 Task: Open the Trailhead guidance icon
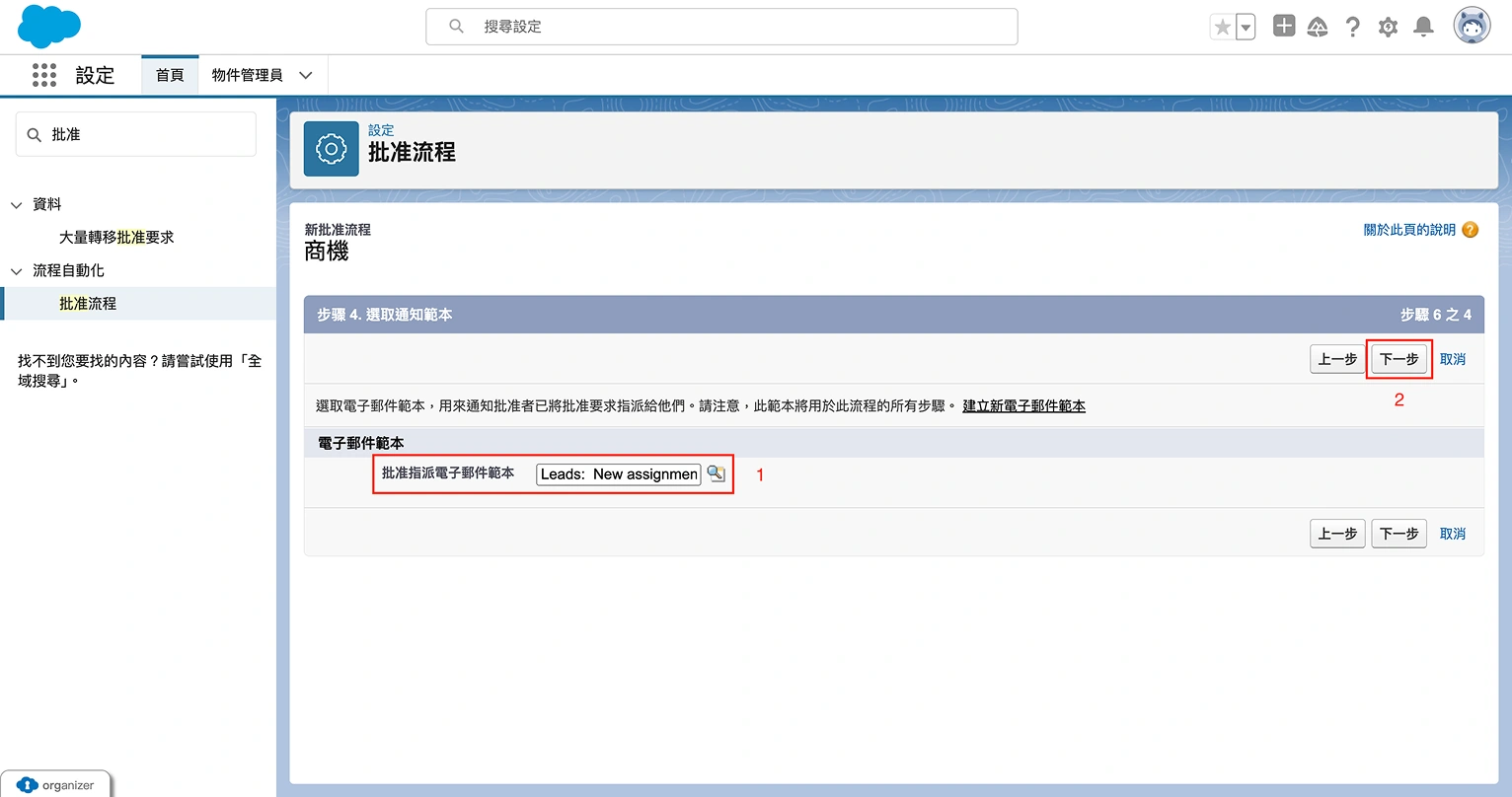click(x=1318, y=28)
